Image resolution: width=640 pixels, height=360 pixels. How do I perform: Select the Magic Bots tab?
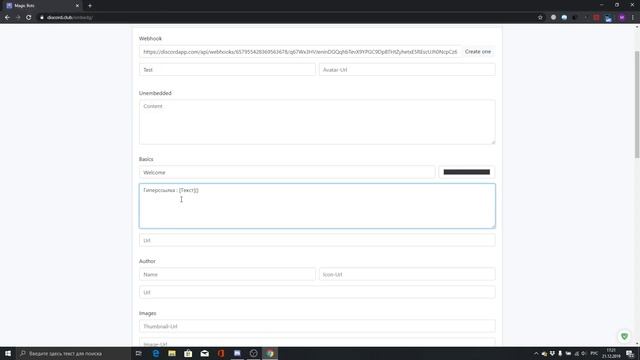coord(42,6)
